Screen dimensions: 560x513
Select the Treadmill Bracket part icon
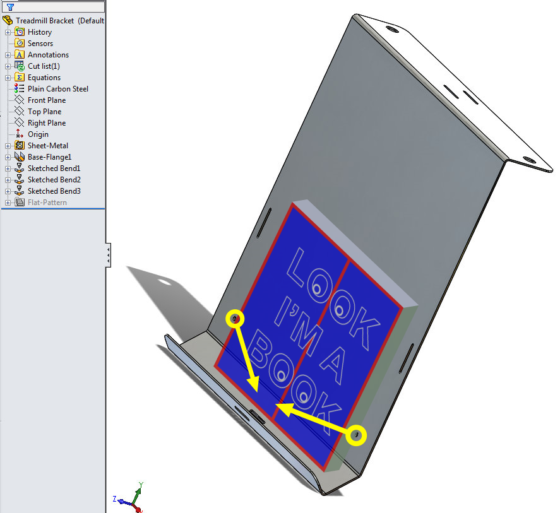pyautogui.click(x=8, y=20)
